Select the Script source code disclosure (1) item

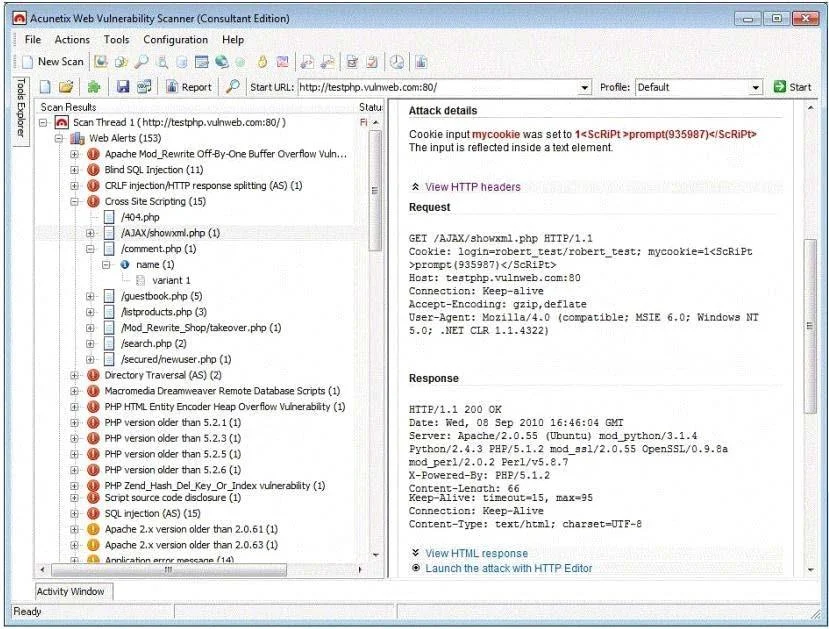[x=173, y=498]
